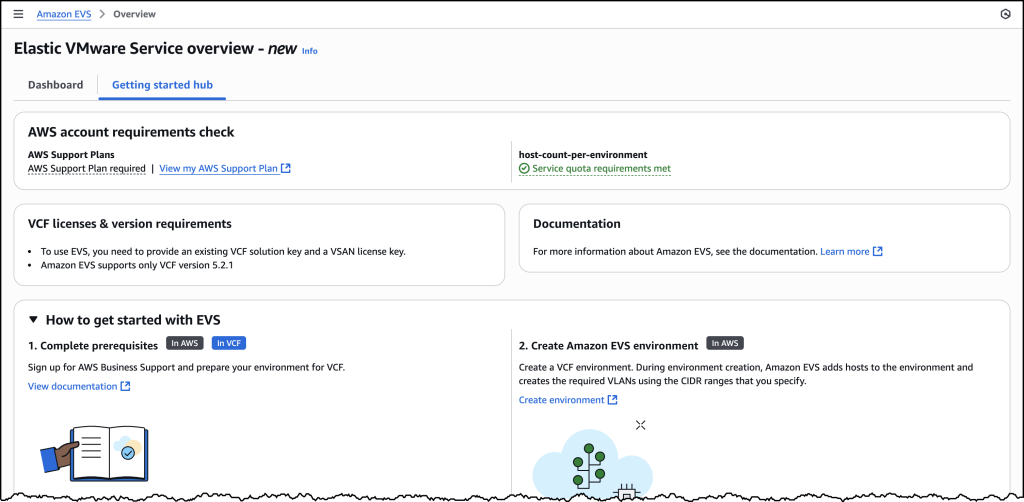Select the Getting started hub tab
The image size is (1024, 502).
pos(162,85)
